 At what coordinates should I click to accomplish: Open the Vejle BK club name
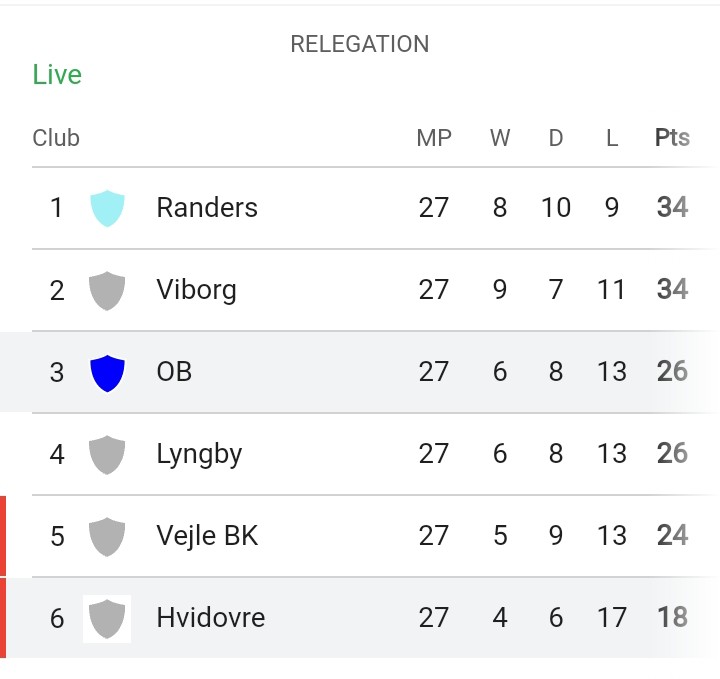click(x=207, y=536)
